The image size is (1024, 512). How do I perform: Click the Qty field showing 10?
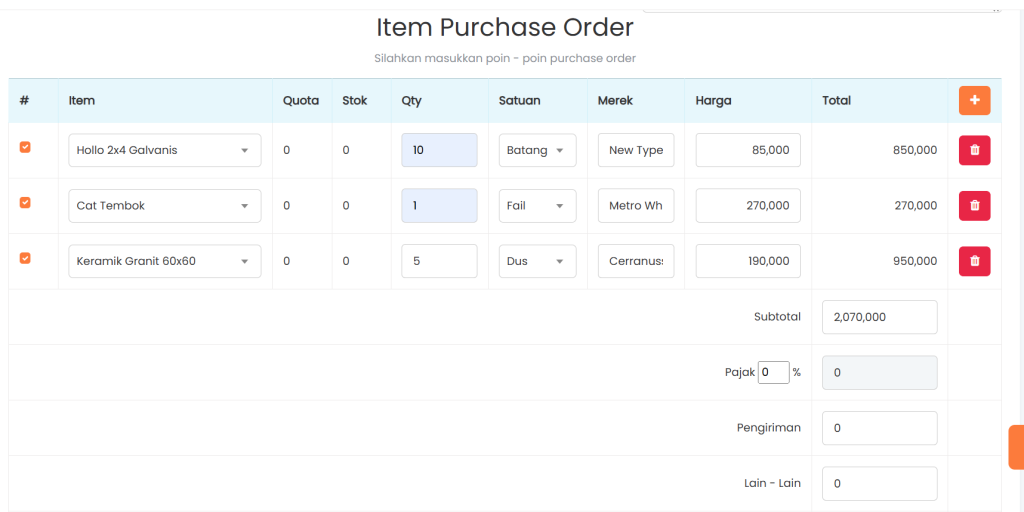pyautogui.click(x=439, y=150)
